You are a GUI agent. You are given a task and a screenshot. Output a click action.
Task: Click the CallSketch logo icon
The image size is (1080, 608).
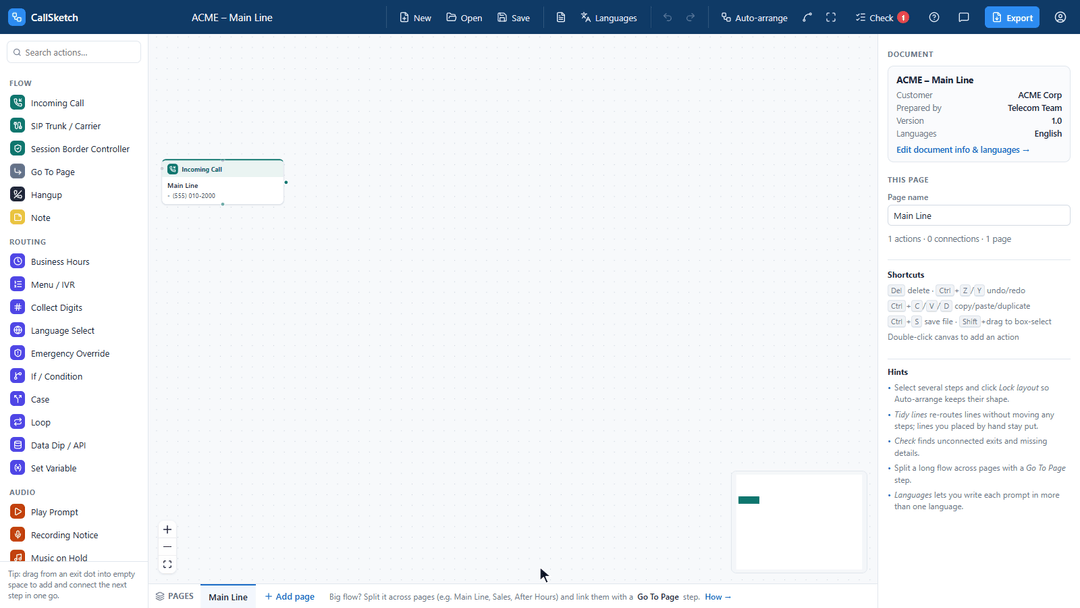pos(17,17)
